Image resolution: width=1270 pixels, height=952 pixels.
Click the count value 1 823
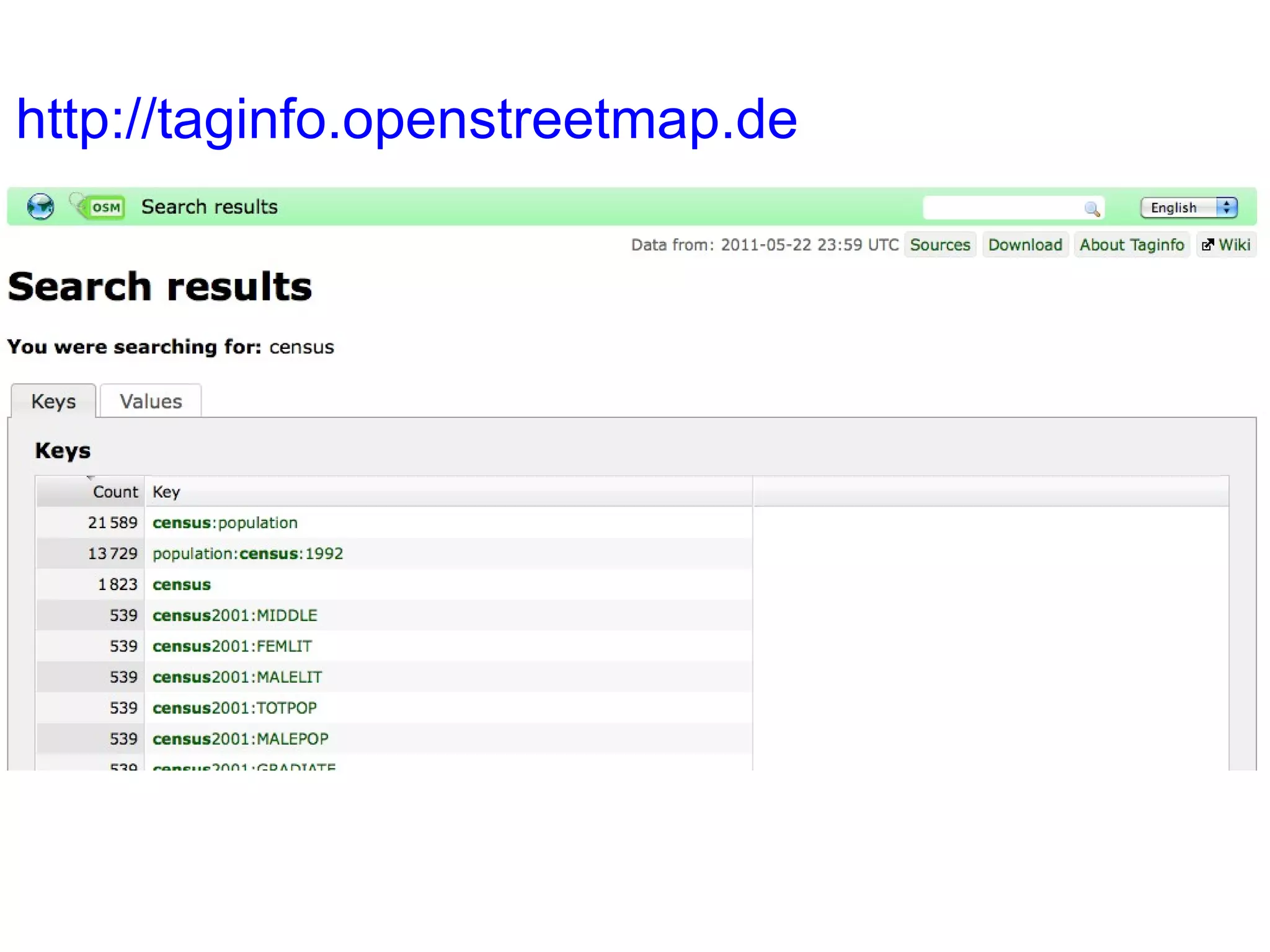[x=118, y=584]
